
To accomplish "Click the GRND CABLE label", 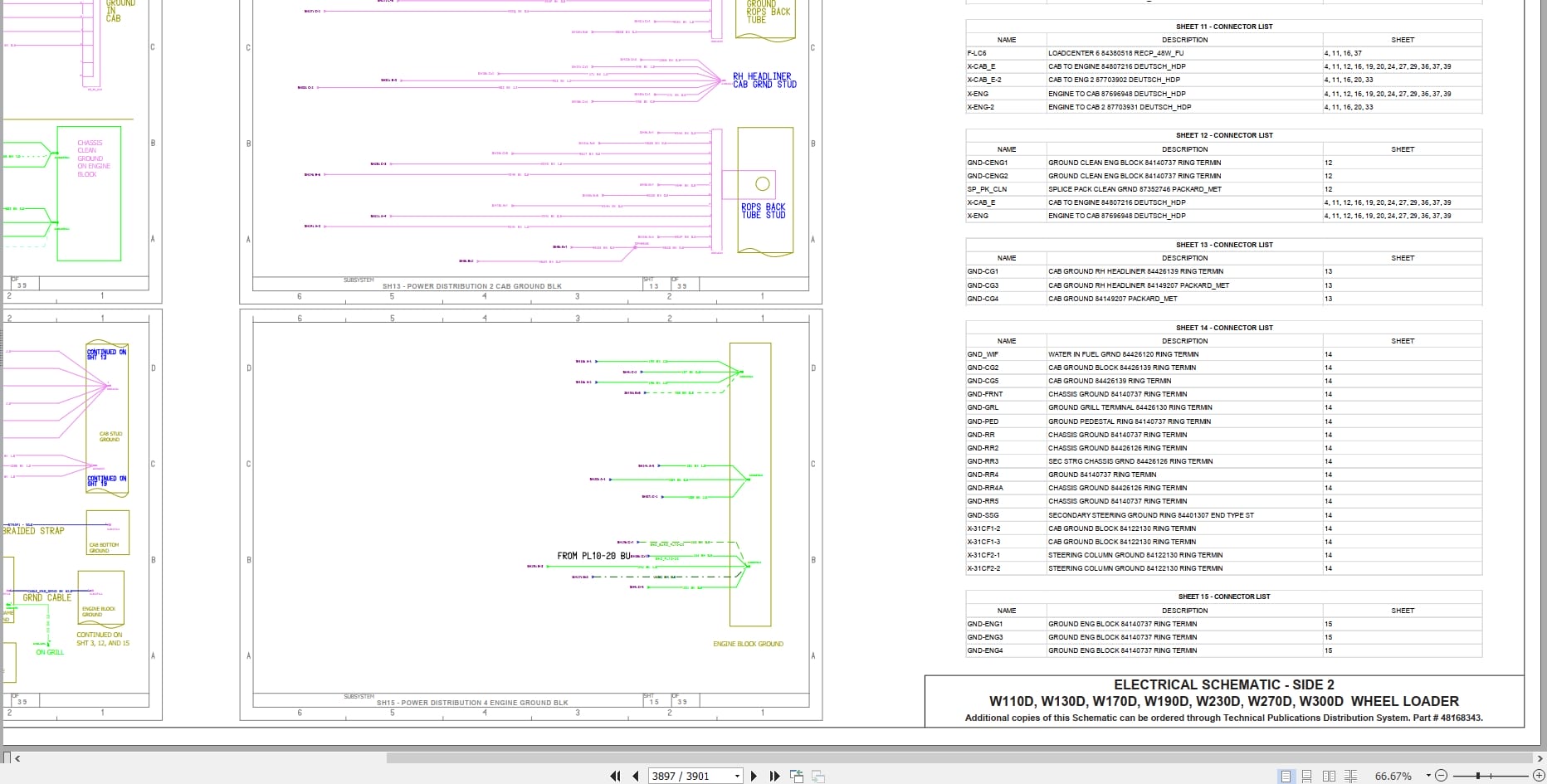I will pyautogui.click(x=46, y=597).
